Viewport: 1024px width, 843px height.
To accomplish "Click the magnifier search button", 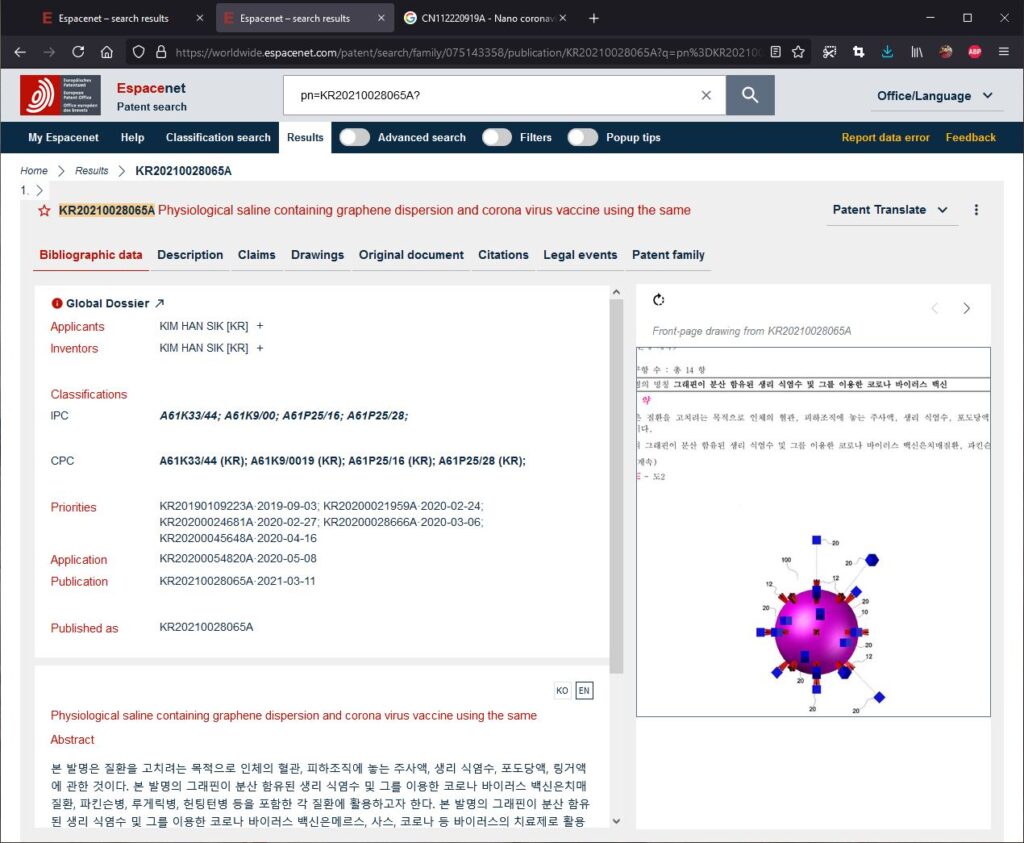I will (749, 95).
